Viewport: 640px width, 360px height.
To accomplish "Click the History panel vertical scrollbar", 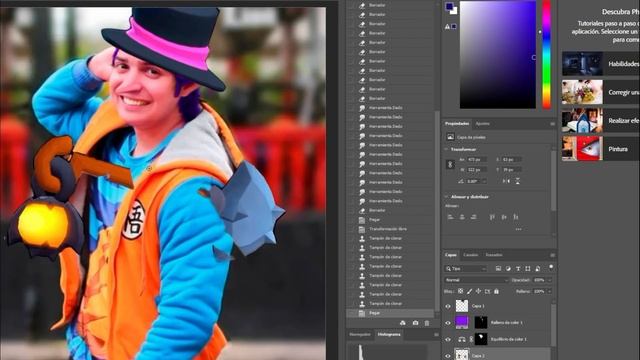I will pos(437,212).
